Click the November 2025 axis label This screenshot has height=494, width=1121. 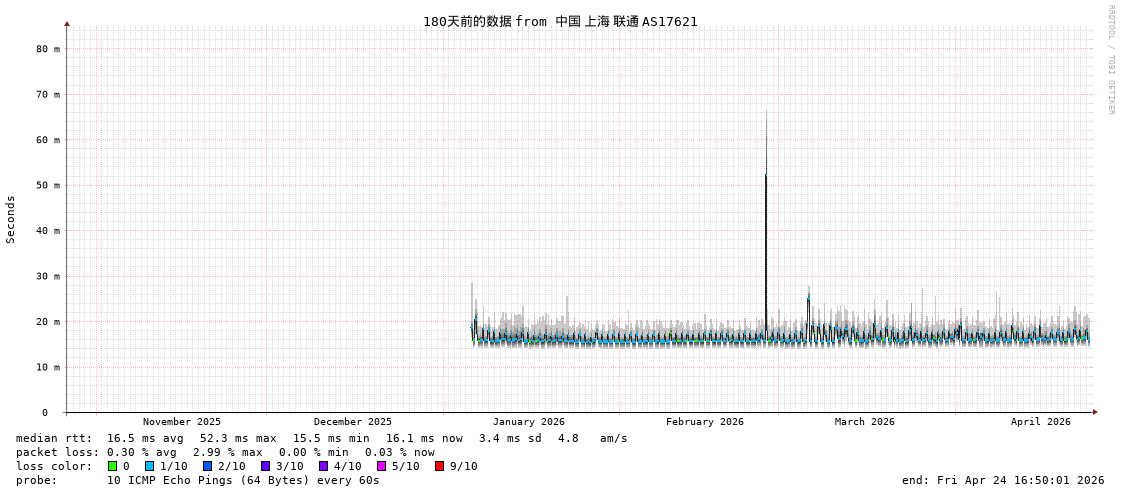(x=182, y=422)
